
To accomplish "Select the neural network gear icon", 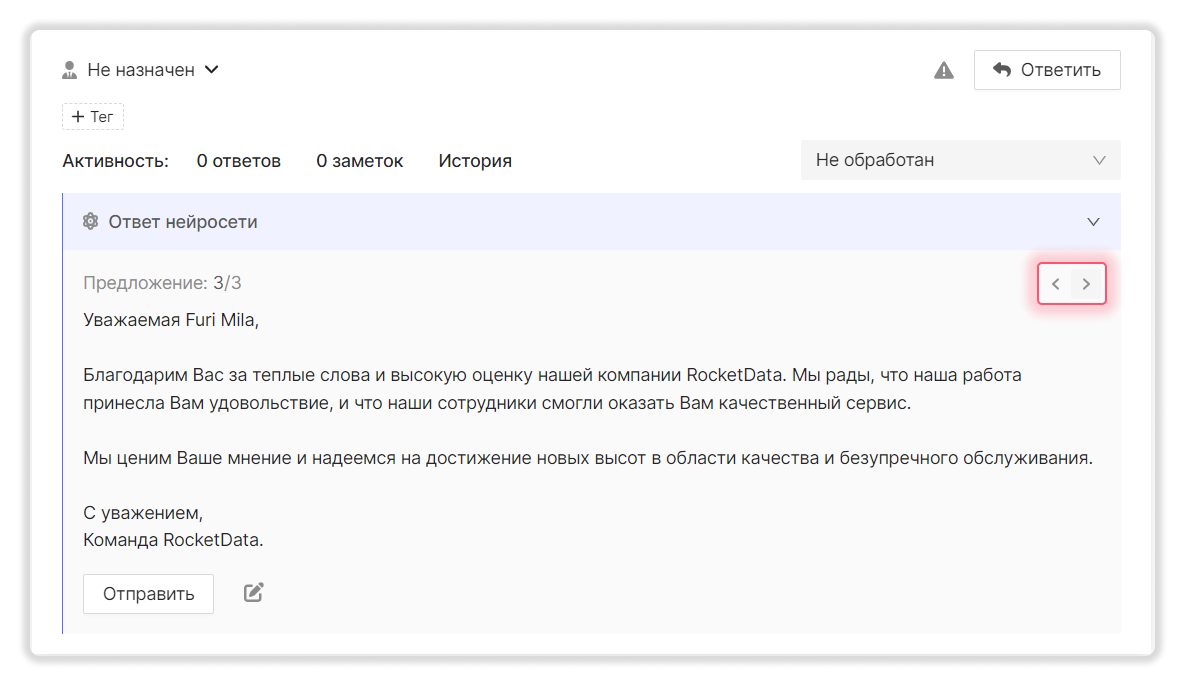I will click(x=90, y=221).
